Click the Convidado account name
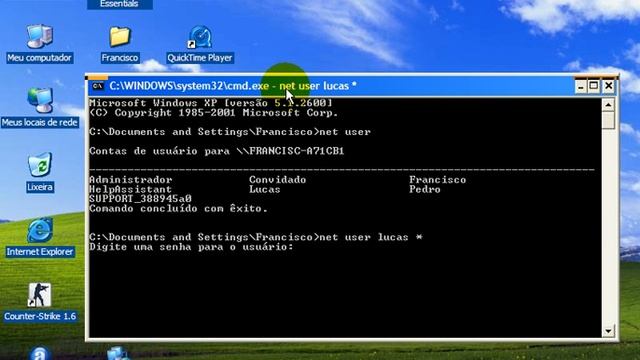This screenshot has width=640, height=360. pos(278,180)
